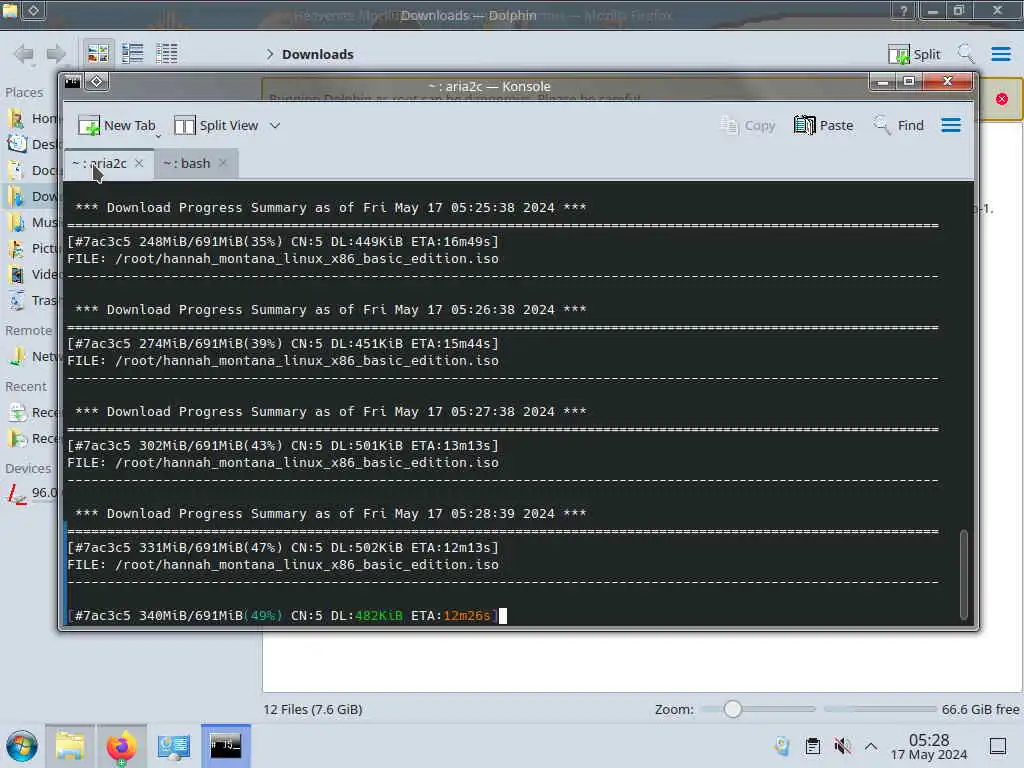Screen dimensions: 1024x768
Task: Open Music in Dolphin Places panel
Action: coord(33,223)
